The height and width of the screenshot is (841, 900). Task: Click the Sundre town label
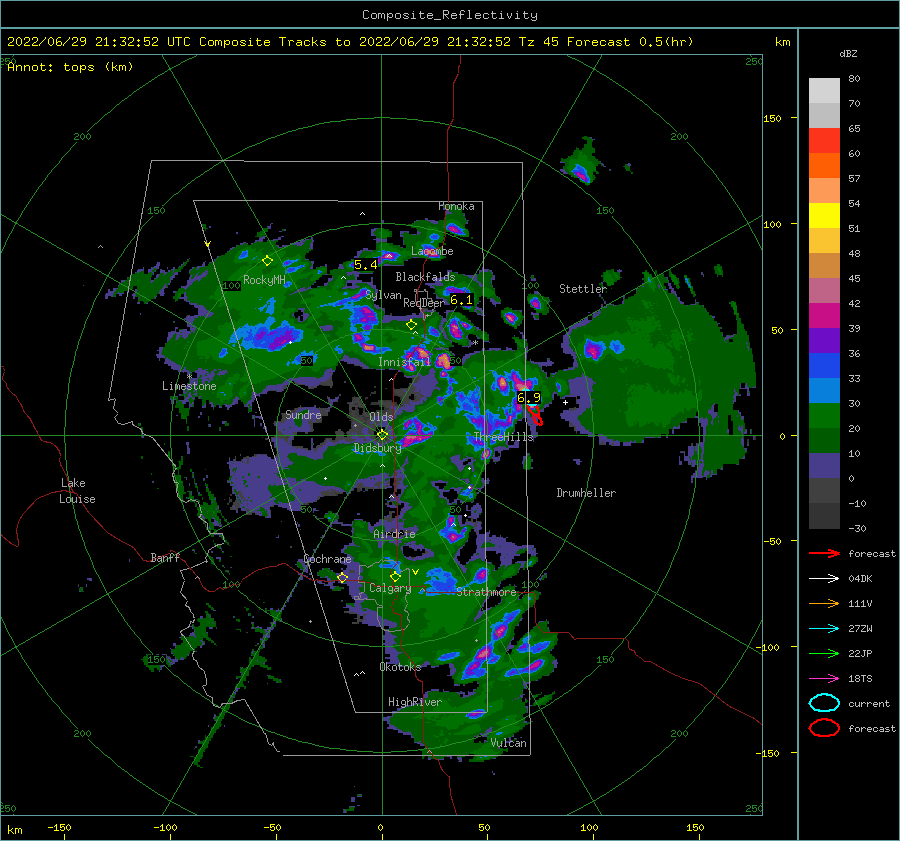303,414
